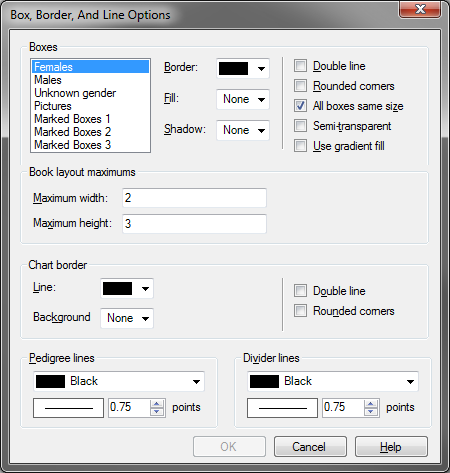Expand the Shadow dropdown
The image size is (450, 473).
[x=243, y=130]
